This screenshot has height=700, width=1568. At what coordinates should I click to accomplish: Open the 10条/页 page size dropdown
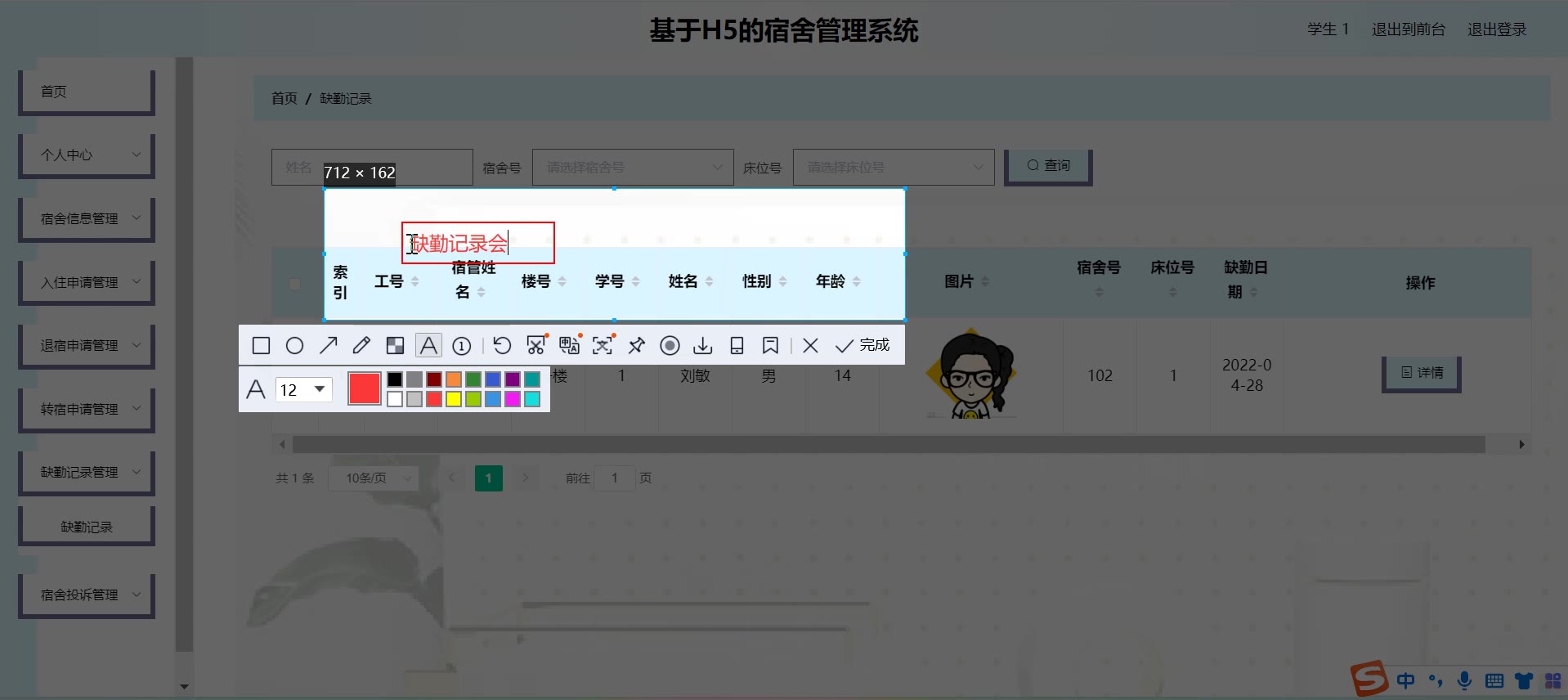tap(374, 478)
